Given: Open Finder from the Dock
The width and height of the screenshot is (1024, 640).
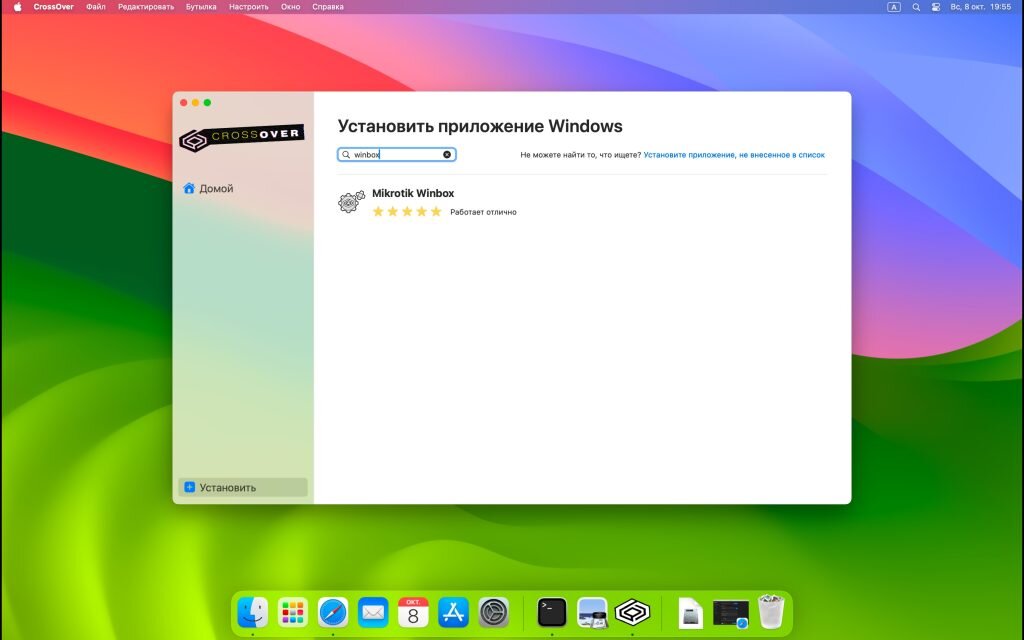Looking at the screenshot, I should (x=252, y=613).
